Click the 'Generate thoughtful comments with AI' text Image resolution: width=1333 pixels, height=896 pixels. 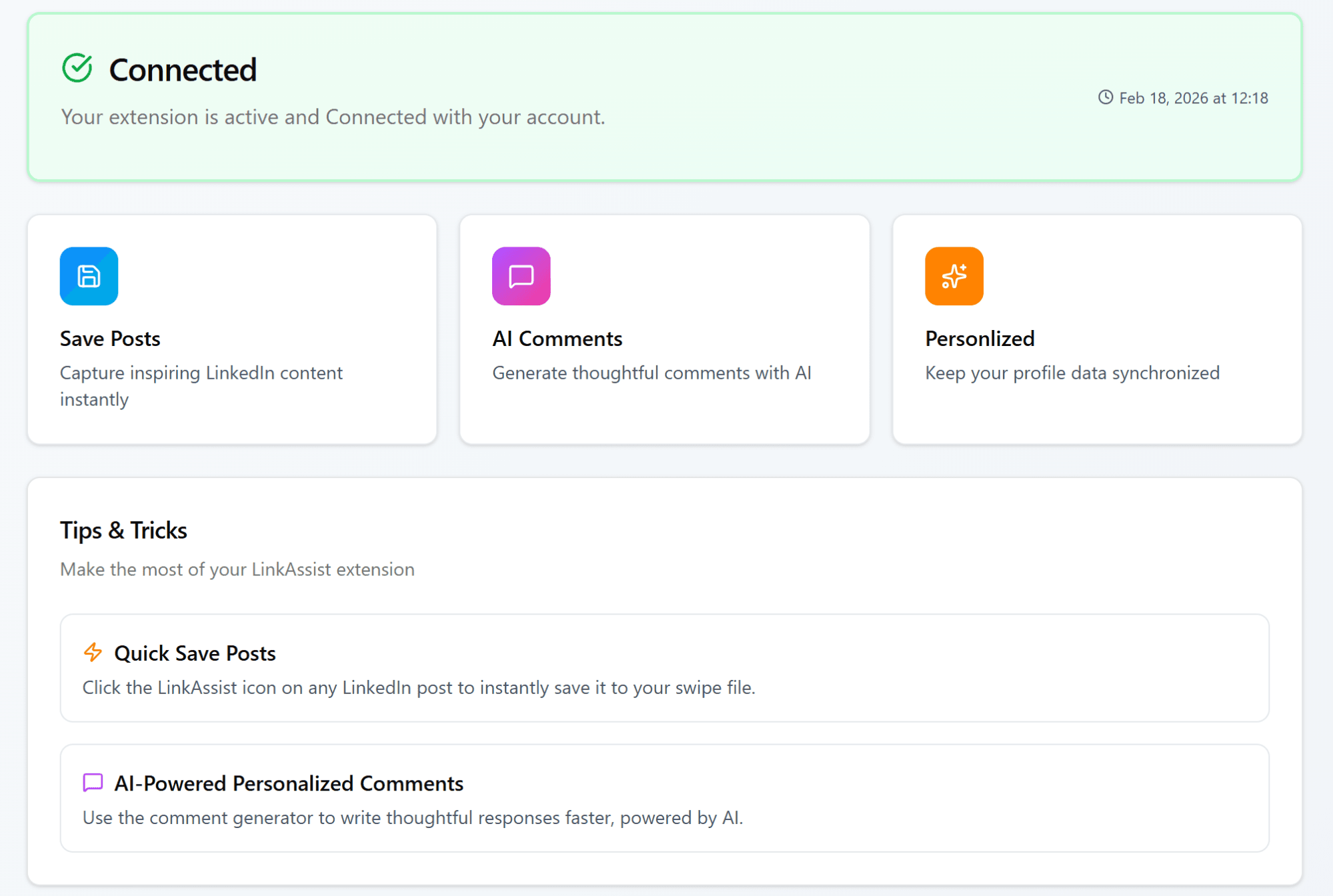(651, 373)
